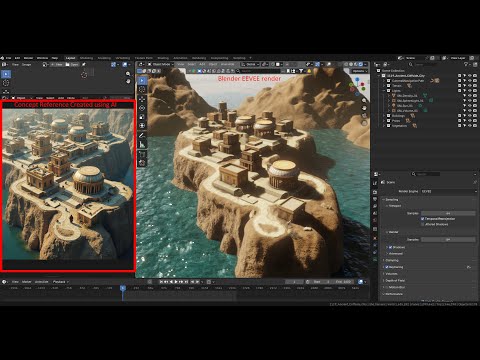
Task: Select the Cursor tool in 3D viewport
Action: point(142,90)
